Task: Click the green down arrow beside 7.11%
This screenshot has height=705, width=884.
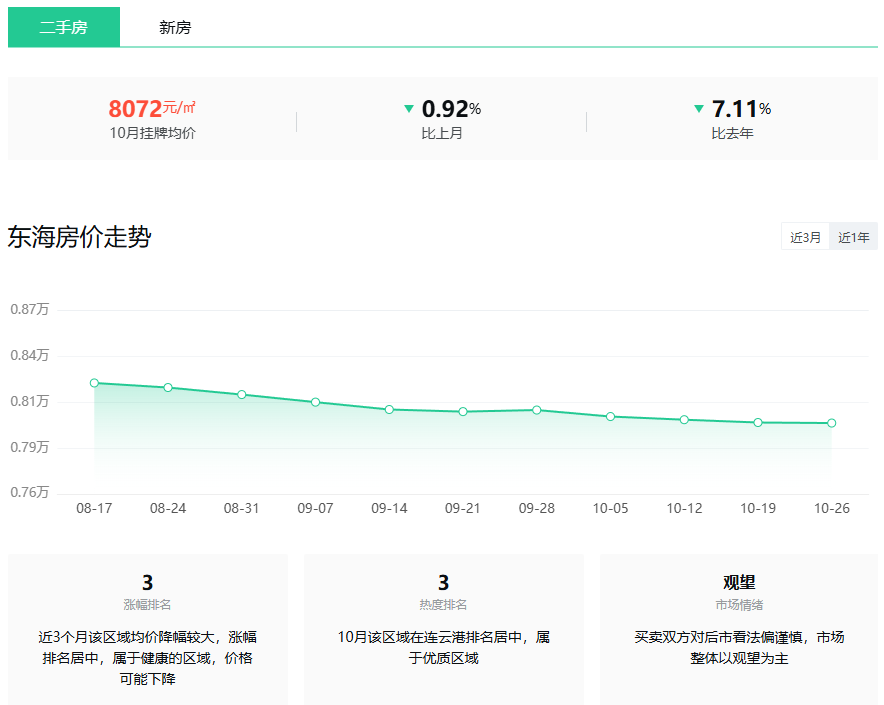Action: tap(697, 108)
